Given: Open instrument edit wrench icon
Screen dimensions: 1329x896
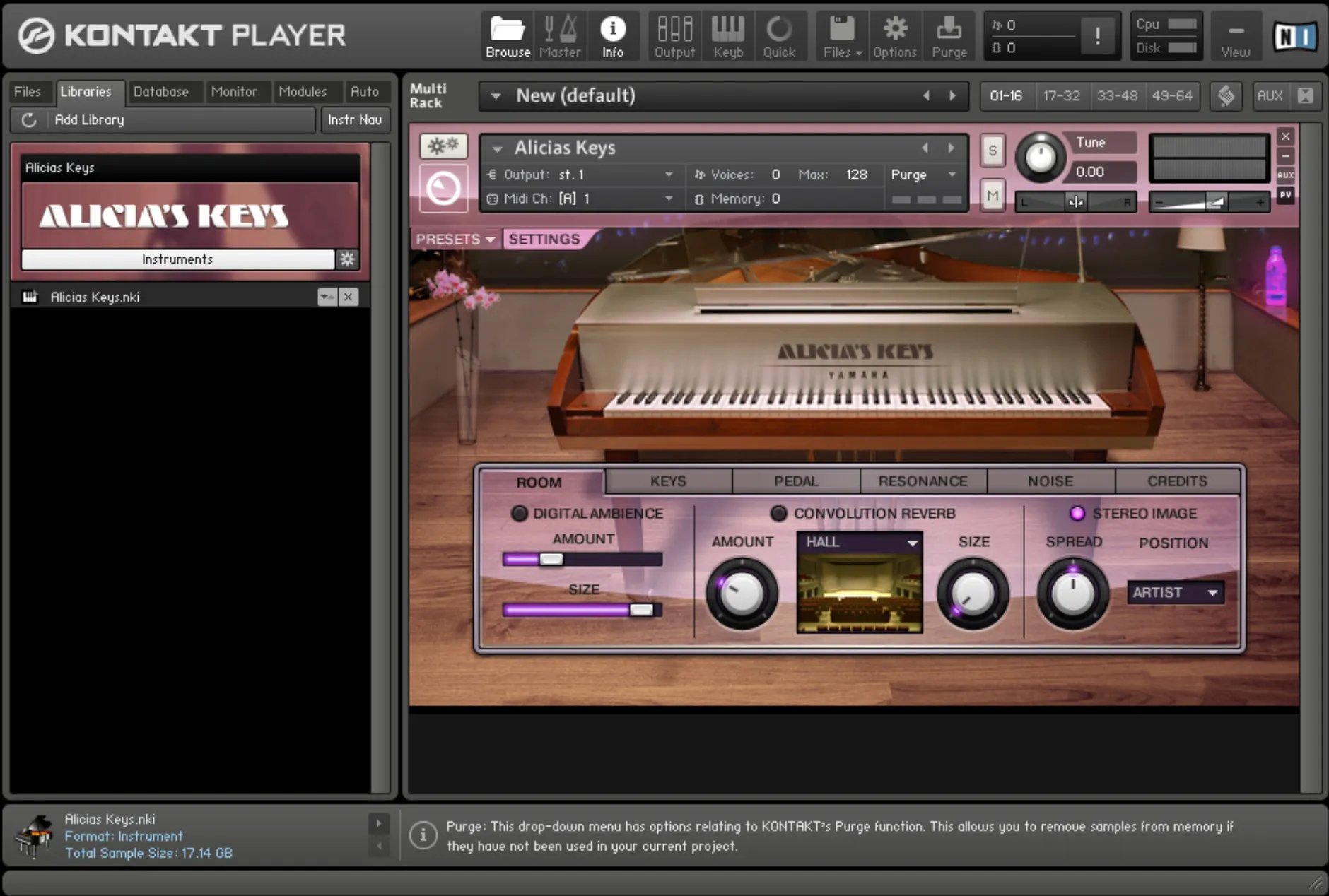Looking at the screenshot, I should (x=443, y=146).
